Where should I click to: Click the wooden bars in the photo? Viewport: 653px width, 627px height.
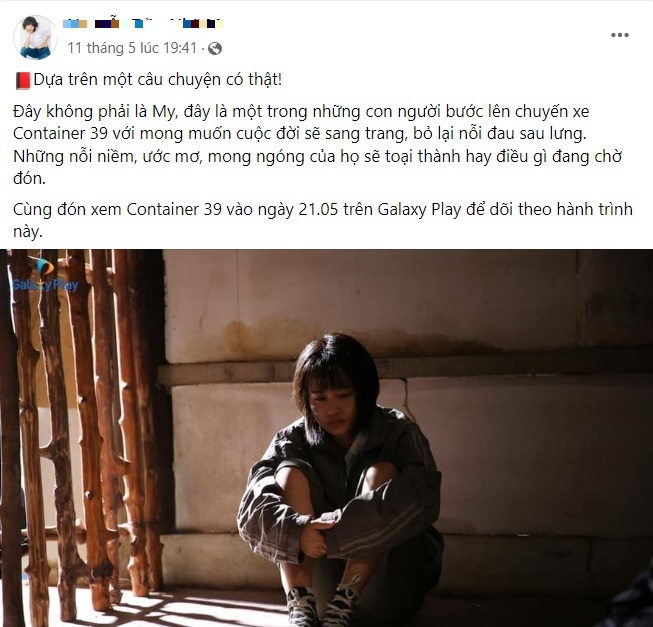(x=83, y=433)
